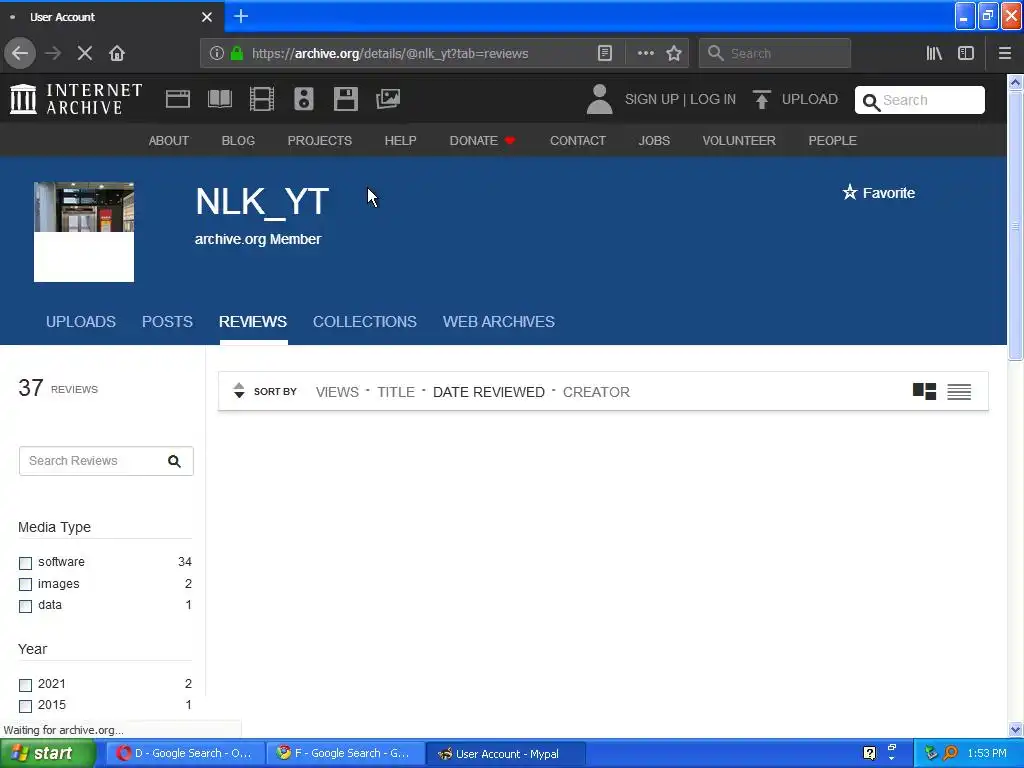Sort reviews by TITLE
Image resolution: width=1024 pixels, height=768 pixels.
[396, 392]
